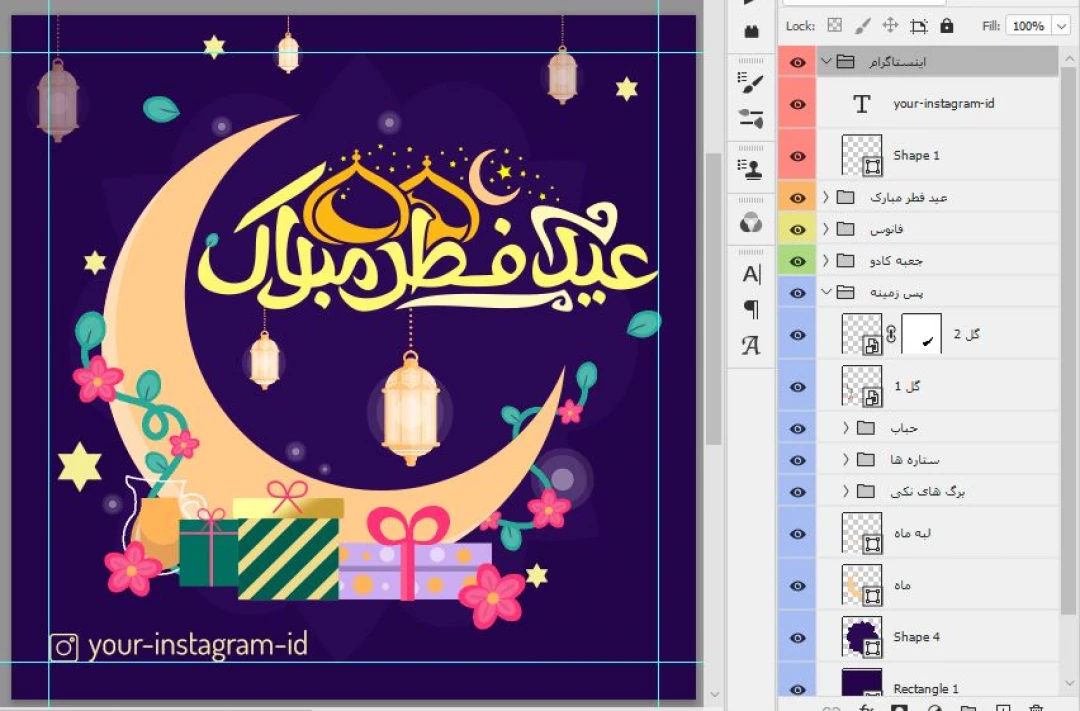The height and width of the screenshot is (711, 1080).
Task: Open the Paragraph panel icon
Action: (751, 310)
